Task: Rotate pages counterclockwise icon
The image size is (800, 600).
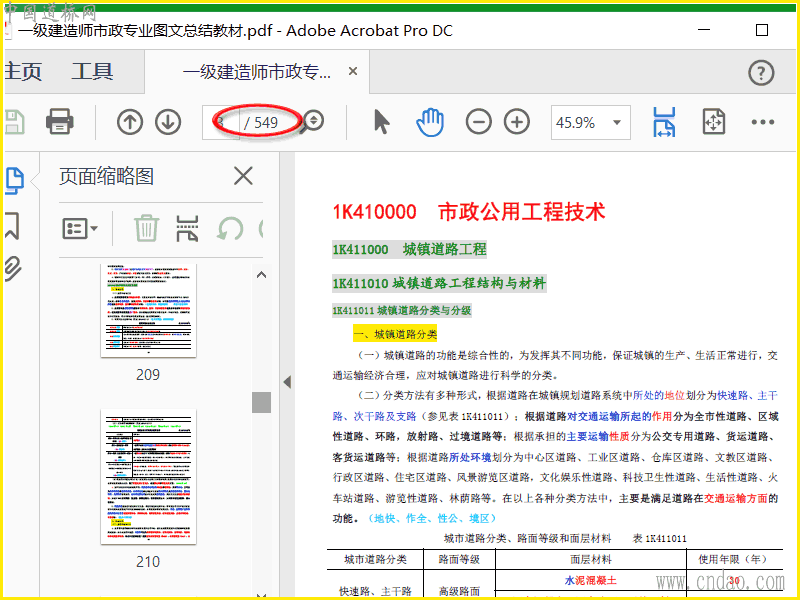Action: pos(230,228)
